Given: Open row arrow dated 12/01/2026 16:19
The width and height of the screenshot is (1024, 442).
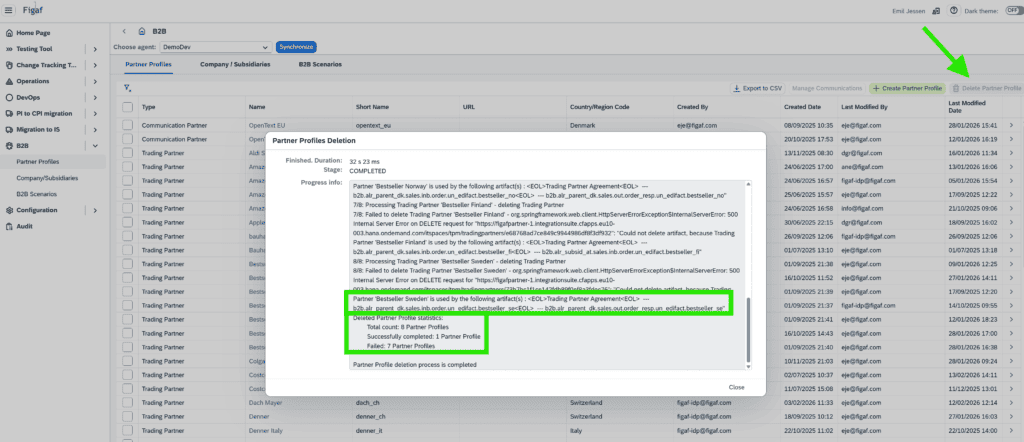Looking at the screenshot, I should (x=1012, y=139).
